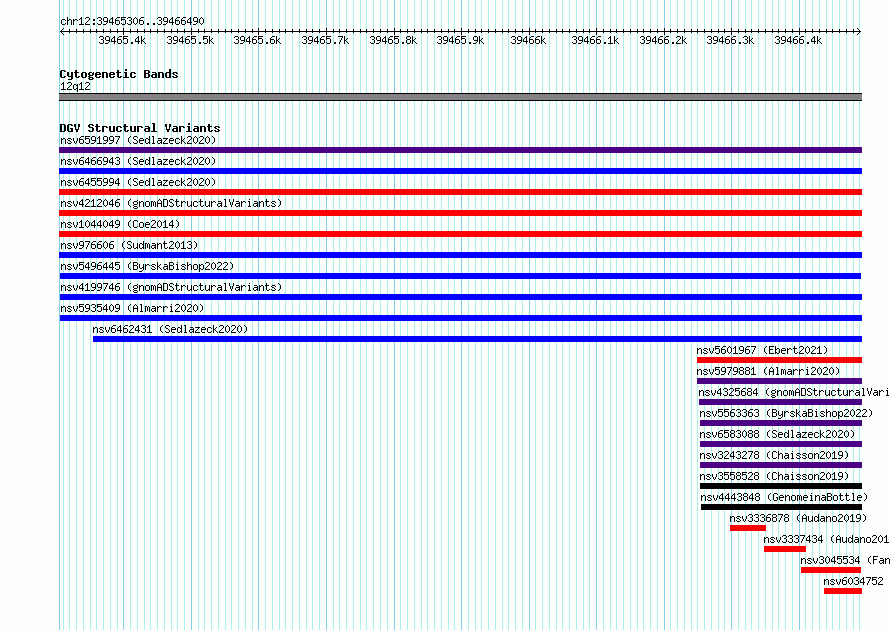Click the nsv1044049 red variant bar
Viewport: 890px width, 630px height.
click(x=460, y=234)
